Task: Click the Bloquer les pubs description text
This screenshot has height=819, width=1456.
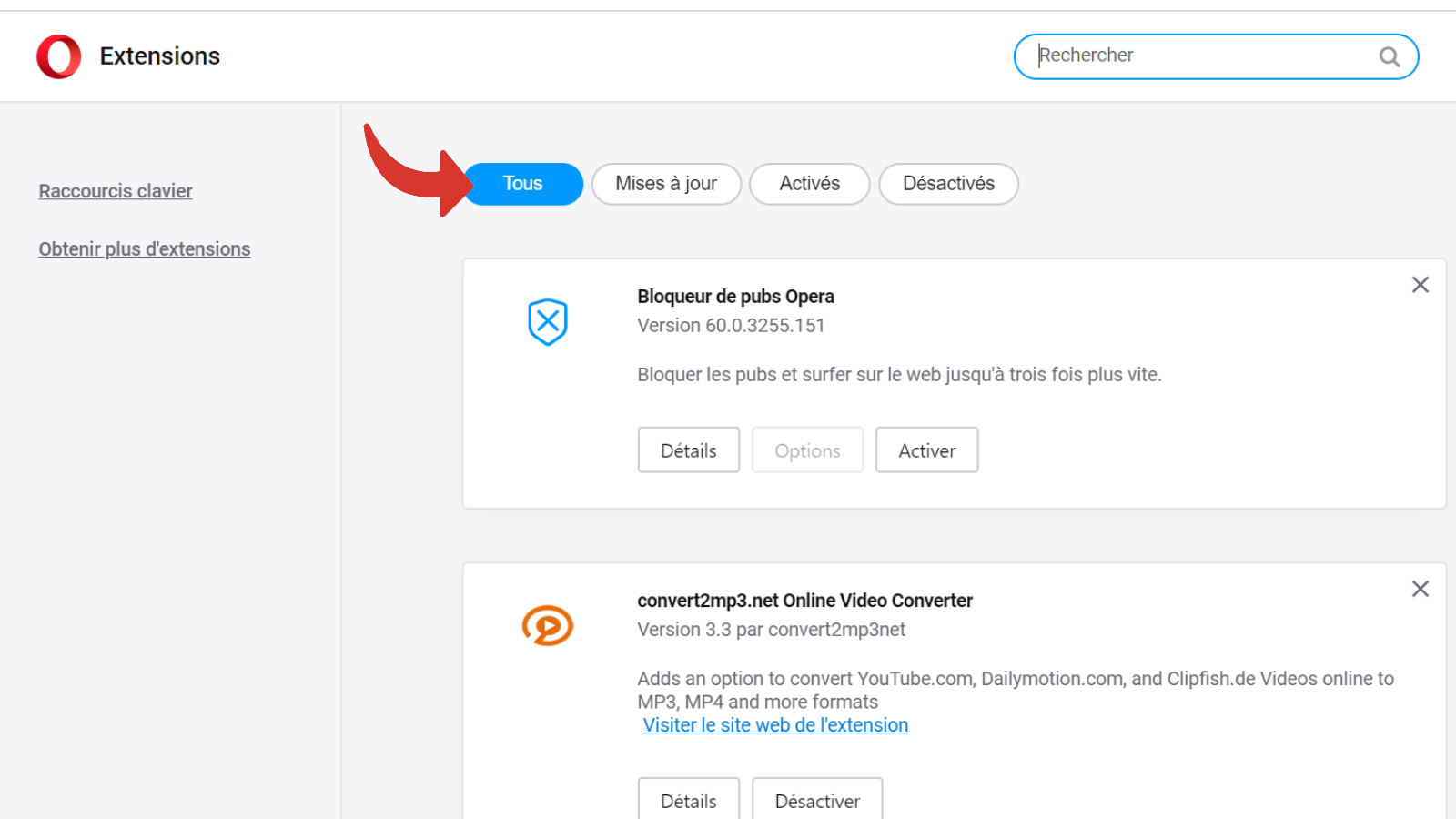Action: [x=899, y=375]
